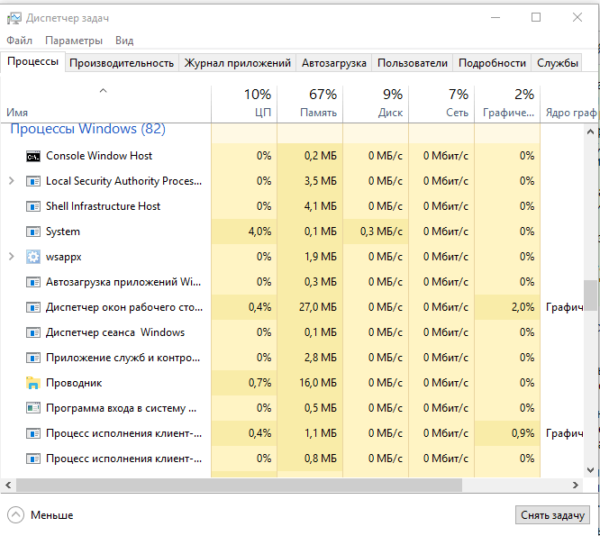The height and width of the screenshot is (536, 600).
Task: Collapse details with the Меньше chevron
Action: pos(16,515)
